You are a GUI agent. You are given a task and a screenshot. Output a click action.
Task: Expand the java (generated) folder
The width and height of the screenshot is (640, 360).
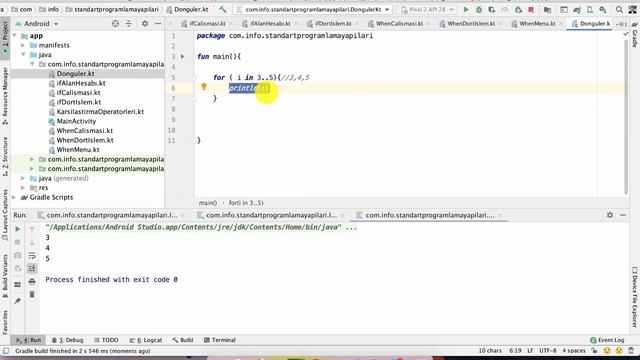23,178
